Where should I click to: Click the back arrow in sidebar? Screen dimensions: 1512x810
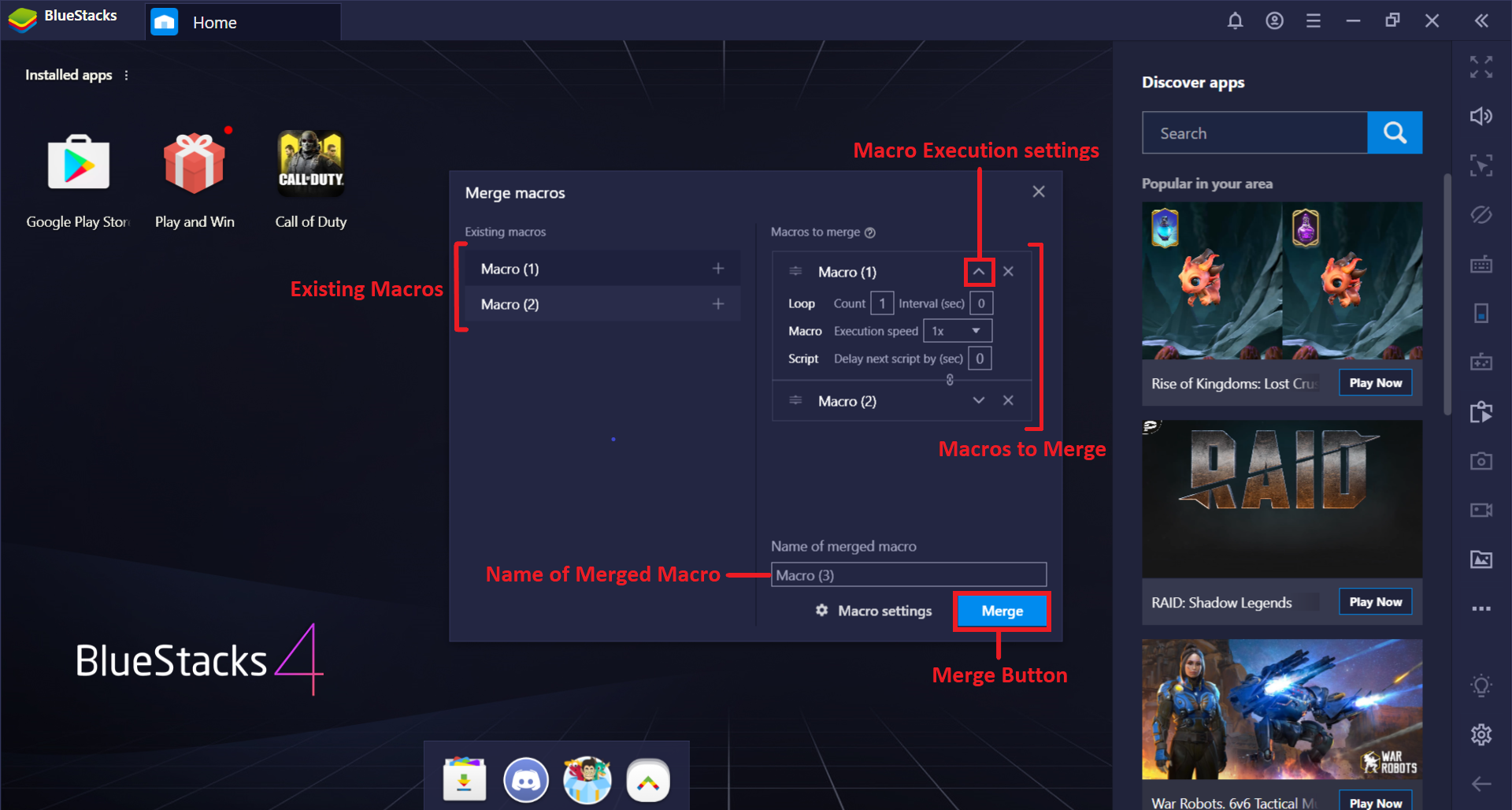(1481, 783)
